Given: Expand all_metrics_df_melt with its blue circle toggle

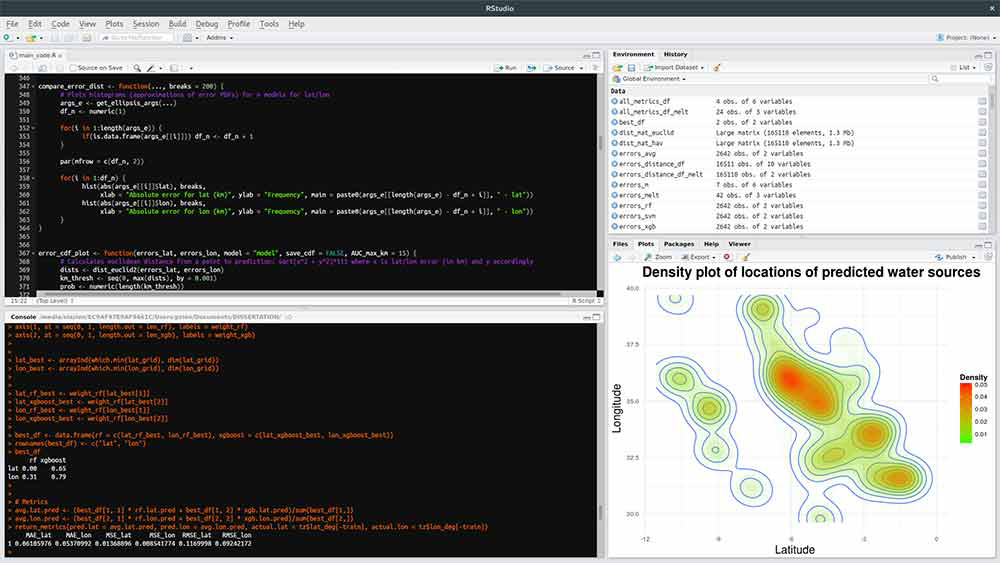Looking at the screenshot, I should pyautogui.click(x=615, y=112).
